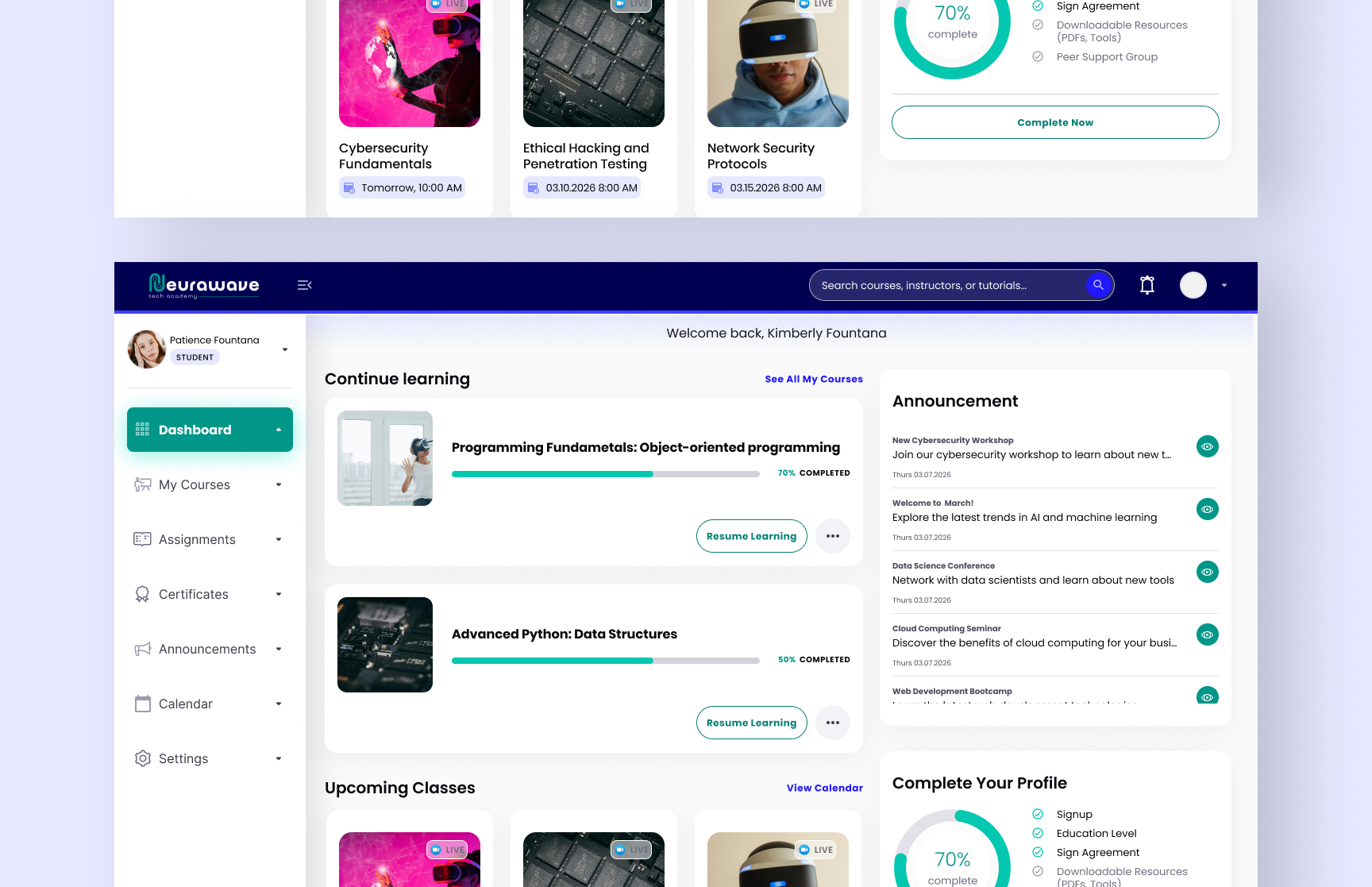Click Patience Fountana's profile photo in sidebar
Image resolution: width=1372 pixels, height=887 pixels.
tap(147, 349)
